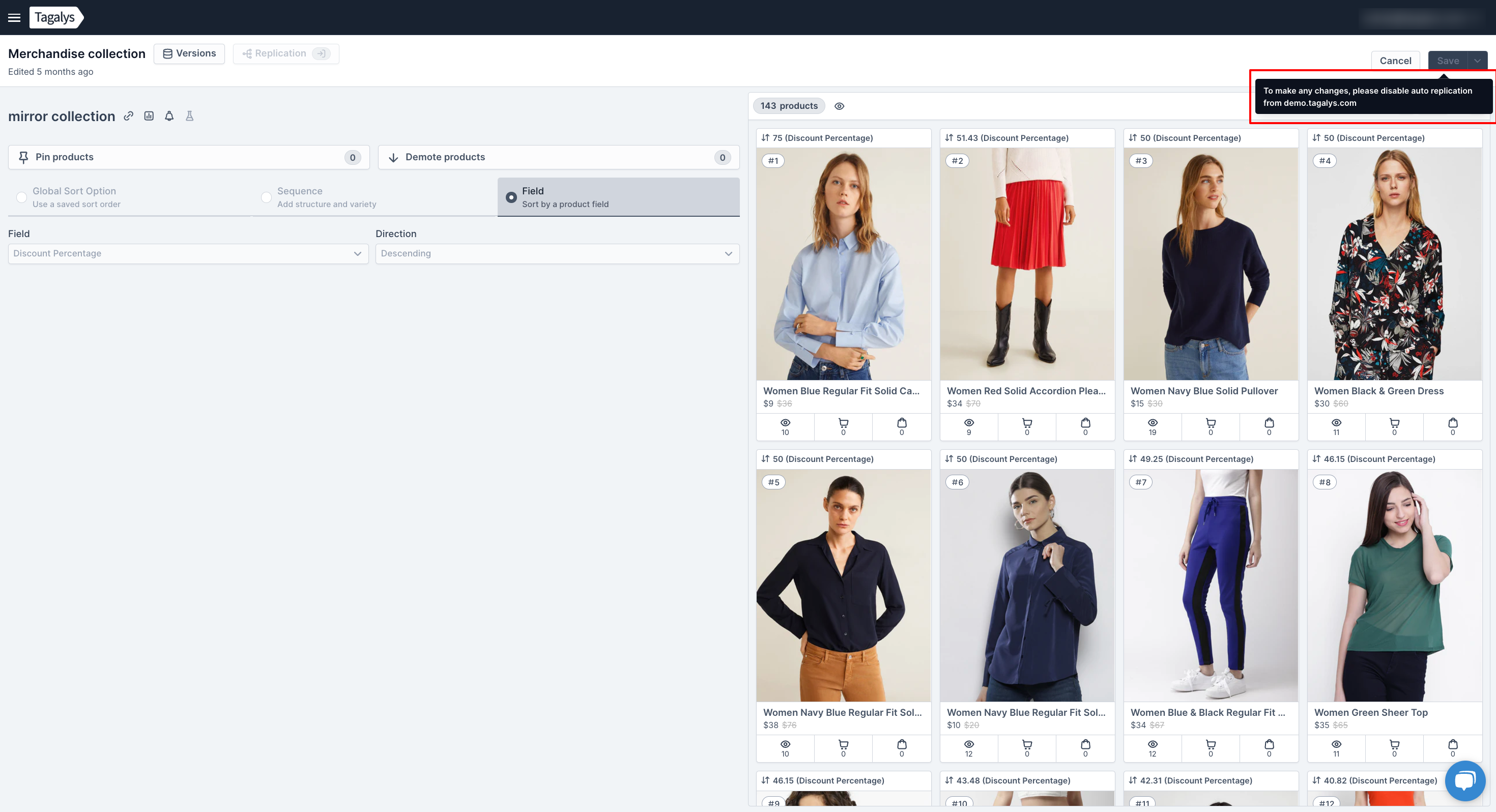Open the Direction dropdown showing Descending

558,254
